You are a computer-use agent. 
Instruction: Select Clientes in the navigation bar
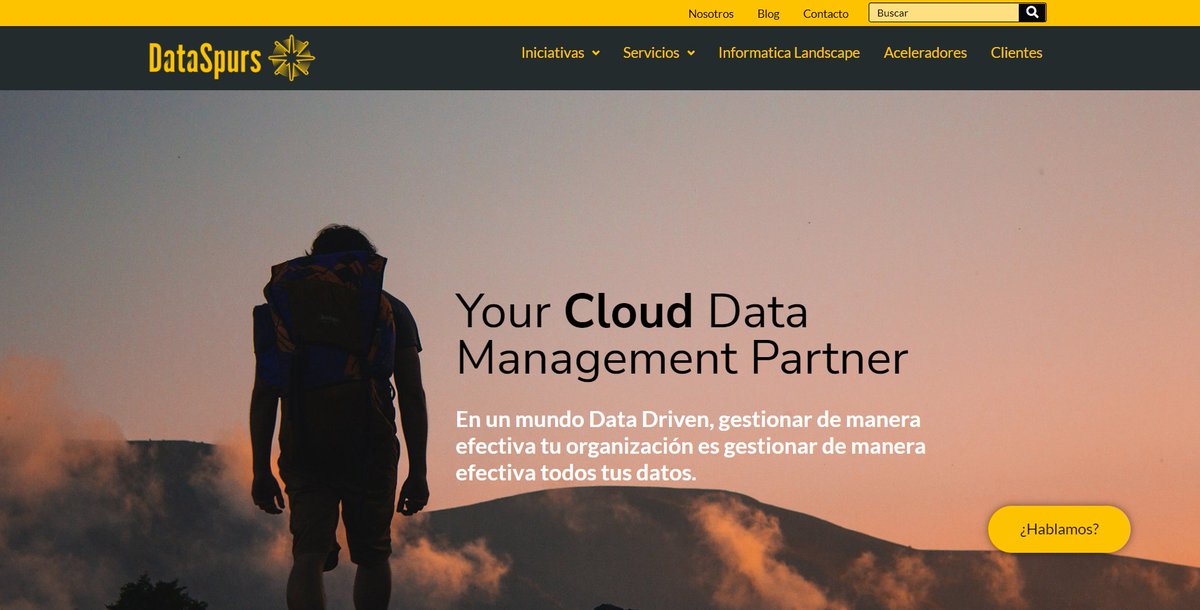[x=1016, y=52]
